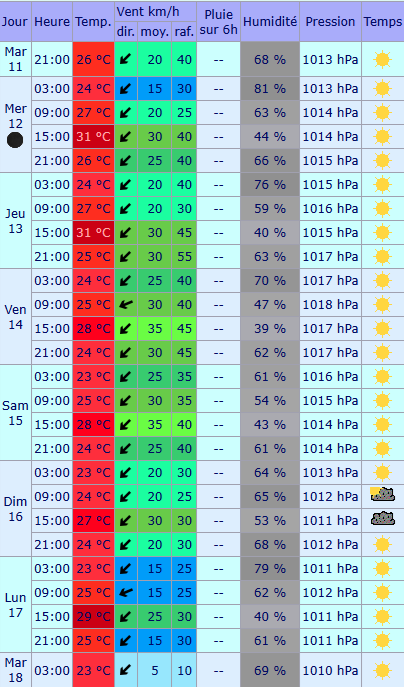Screen dimensions: 404x687
Task: Select the Sam 15 day cell
Action: click(x=15, y=413)
